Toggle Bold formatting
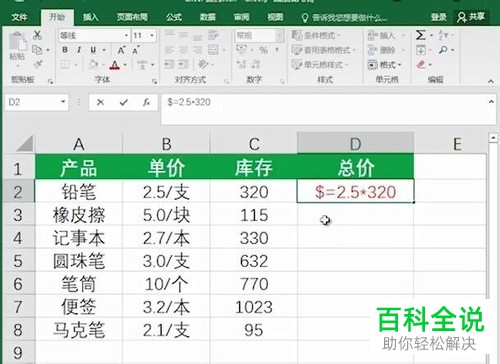Viewport: 500px width, 364px height. pyautogui.click(x=65, y=50)
